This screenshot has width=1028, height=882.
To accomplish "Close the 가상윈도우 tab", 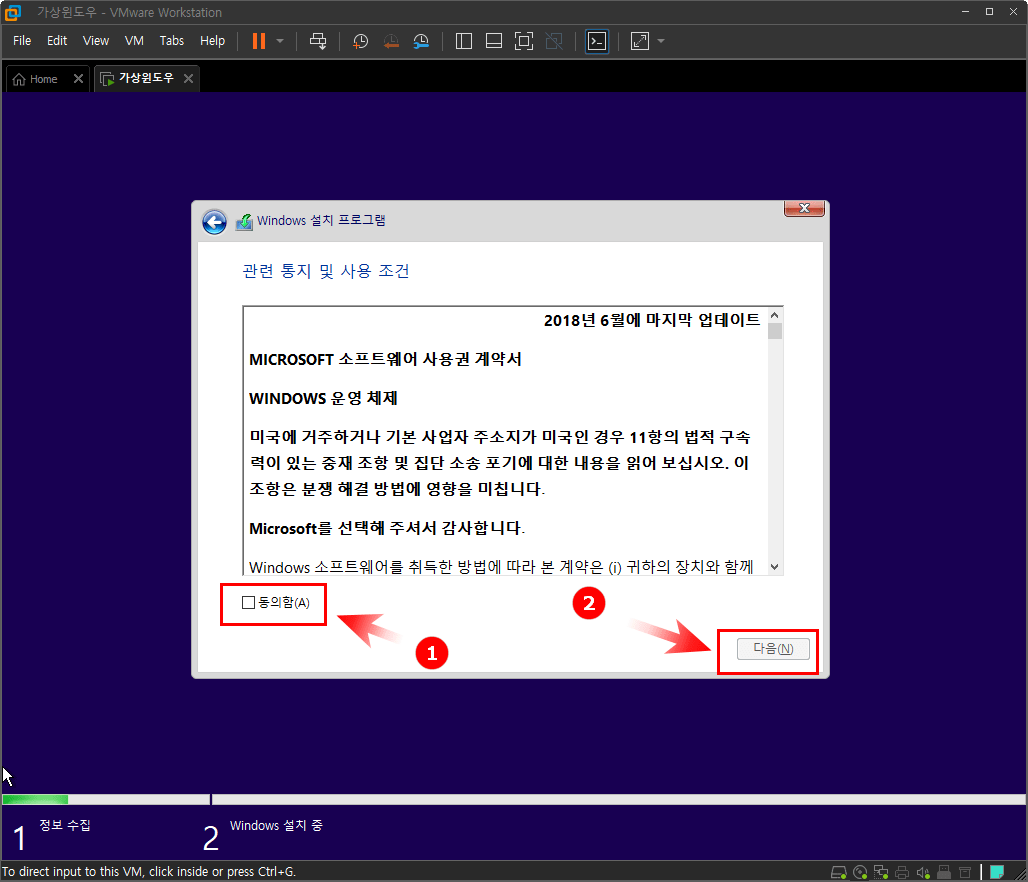I will (189, 79).
